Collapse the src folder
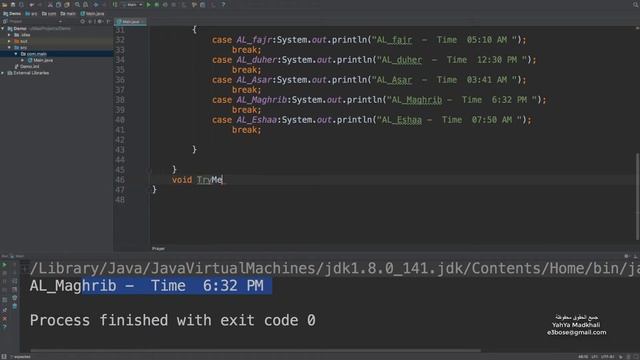The image size is (640, 360). [x=9, y=48]
